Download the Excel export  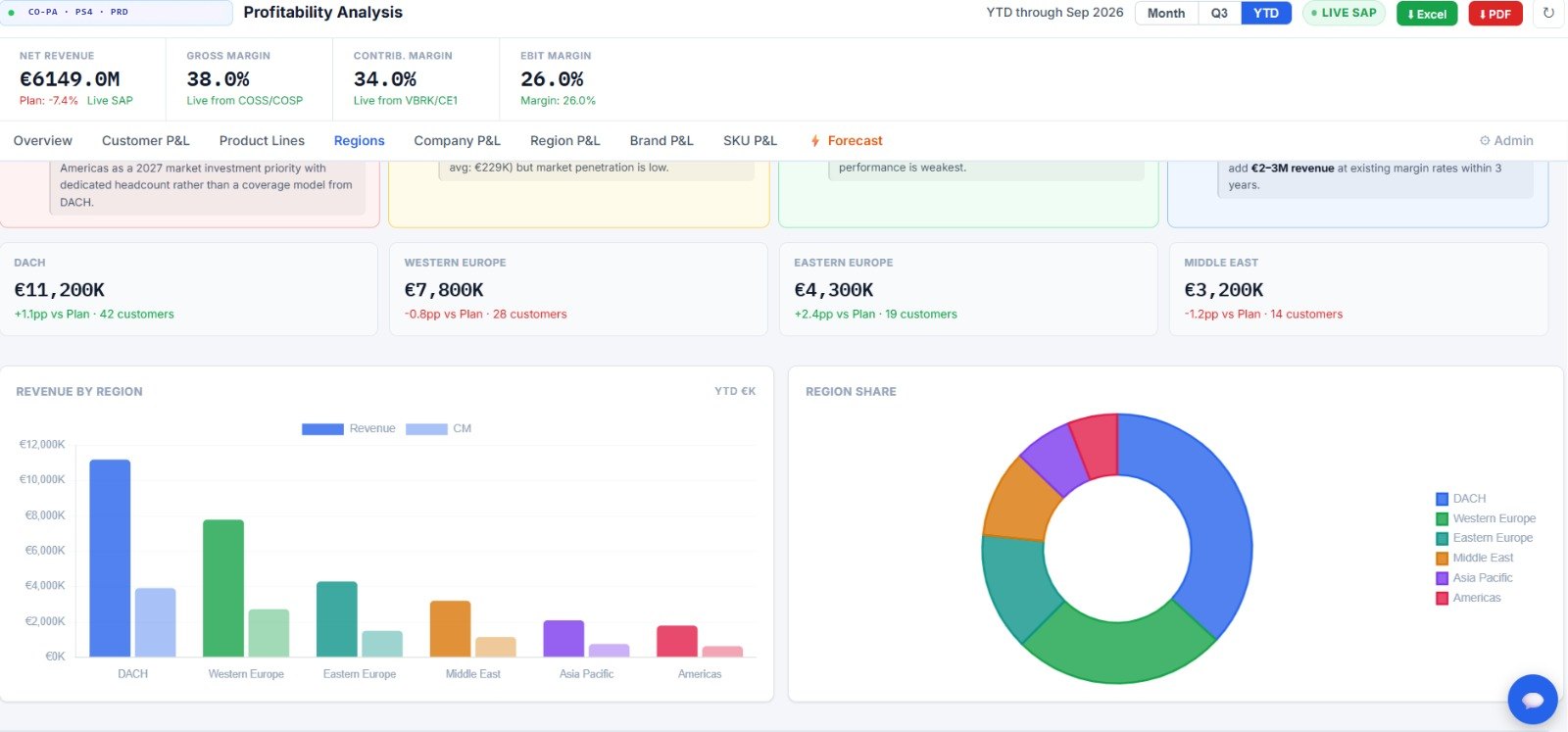(x=1427, y=14)
